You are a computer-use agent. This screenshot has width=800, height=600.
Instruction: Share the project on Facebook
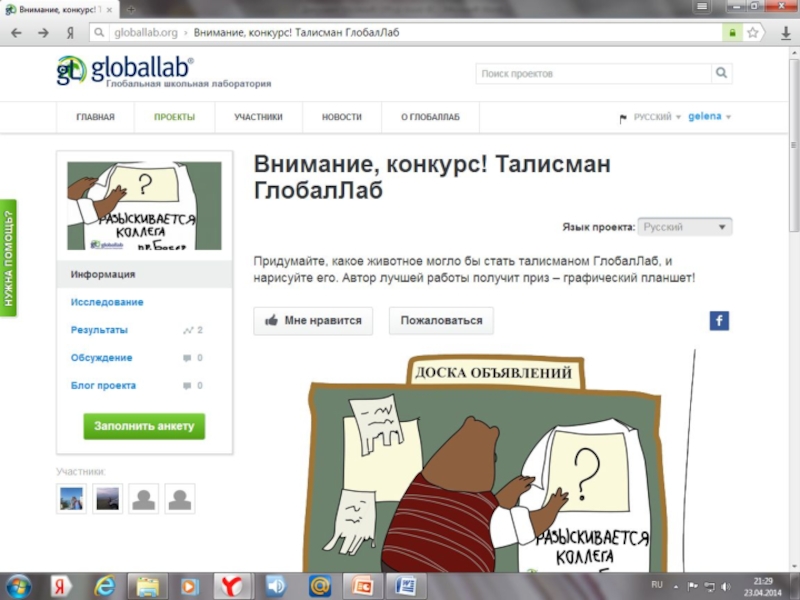pos(719,320)
